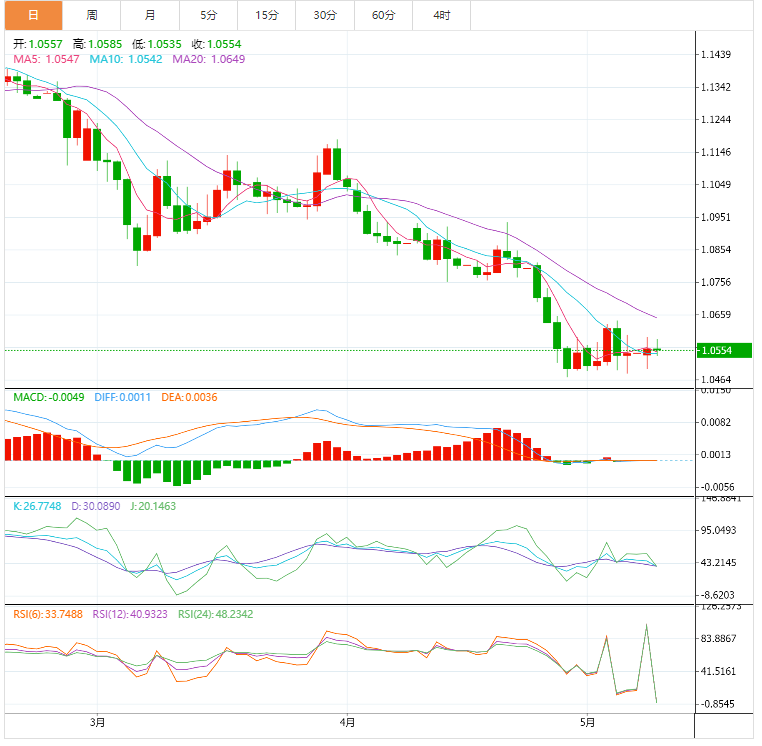Show the 30分 interval chart
This screenshot has height=746, width=762.
point(325,15)
